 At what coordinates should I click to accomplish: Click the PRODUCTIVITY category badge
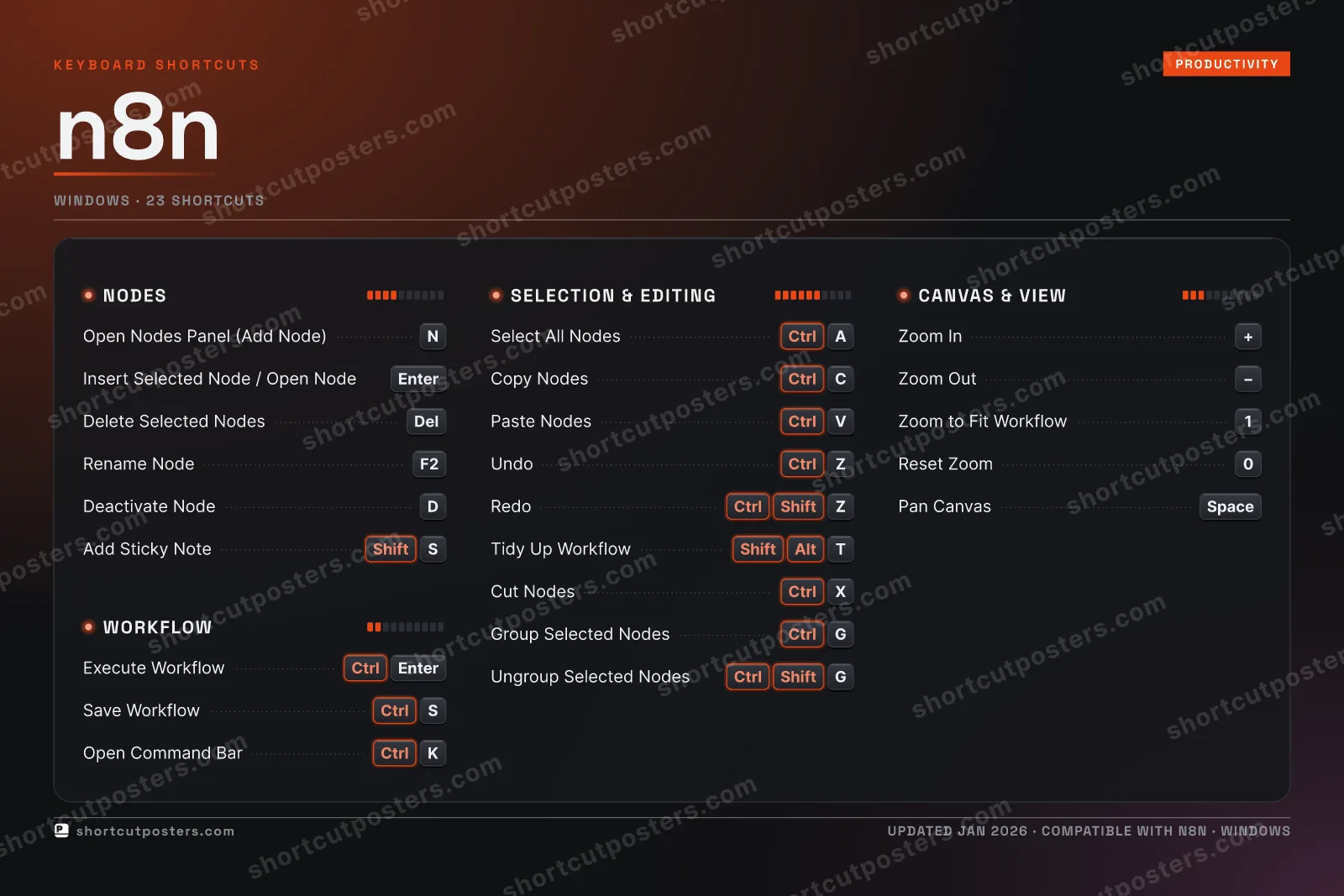point(1226,64)
